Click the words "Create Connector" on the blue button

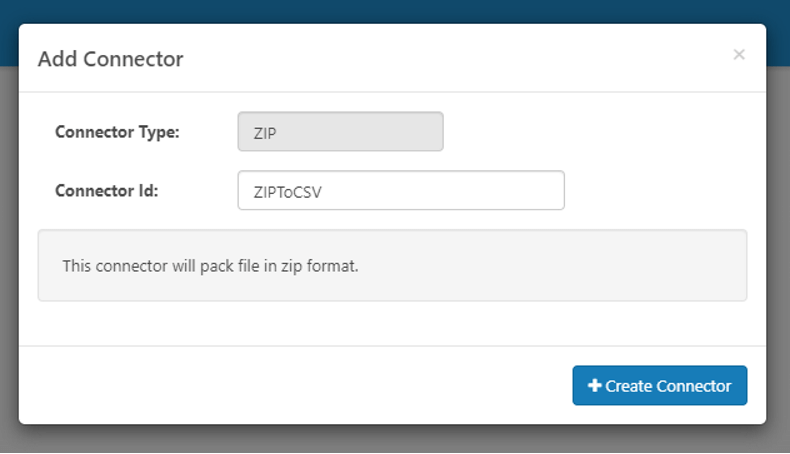pos(668,386)
